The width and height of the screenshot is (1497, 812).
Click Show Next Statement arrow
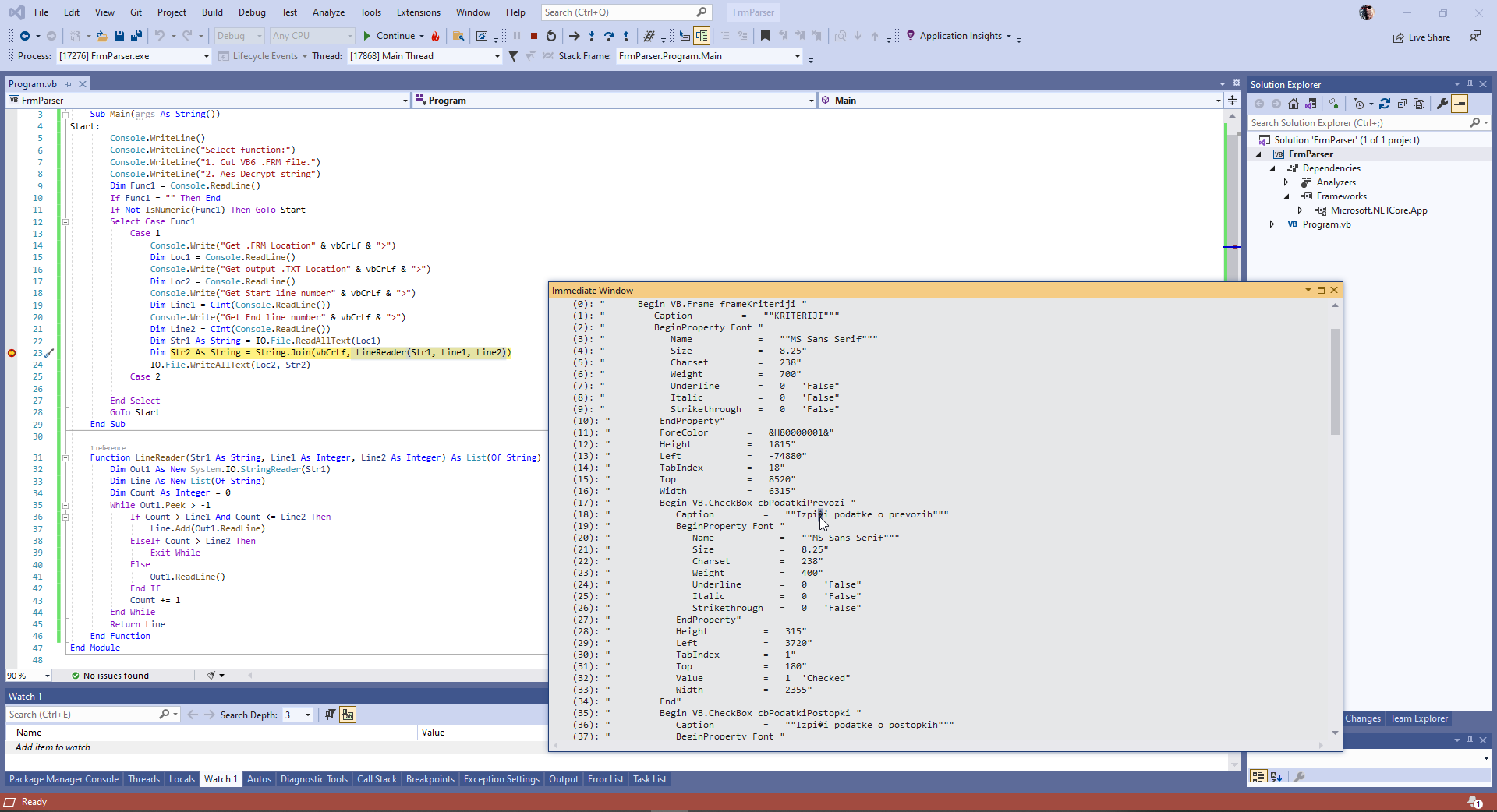coord(575,36)
